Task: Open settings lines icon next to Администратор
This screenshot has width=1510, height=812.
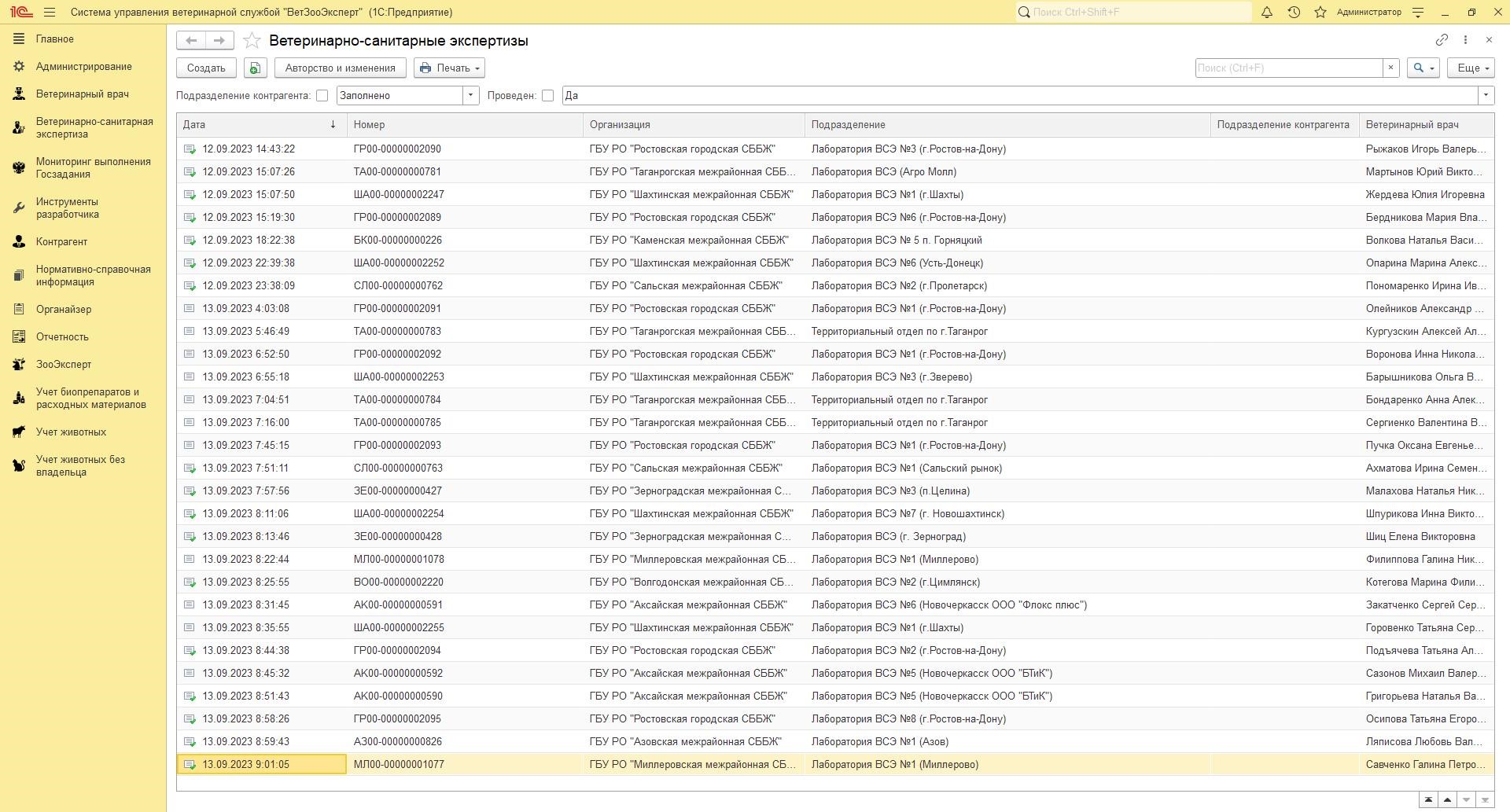Action: (1418, 13)
